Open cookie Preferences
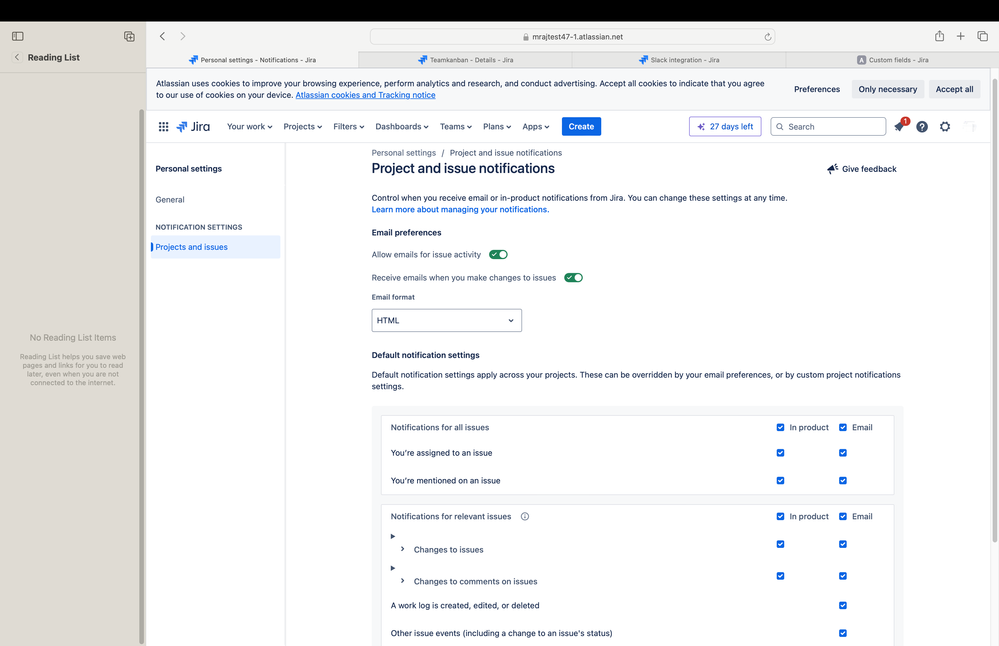The width and height of the screenshot is (999, 646). pos(817,89)
